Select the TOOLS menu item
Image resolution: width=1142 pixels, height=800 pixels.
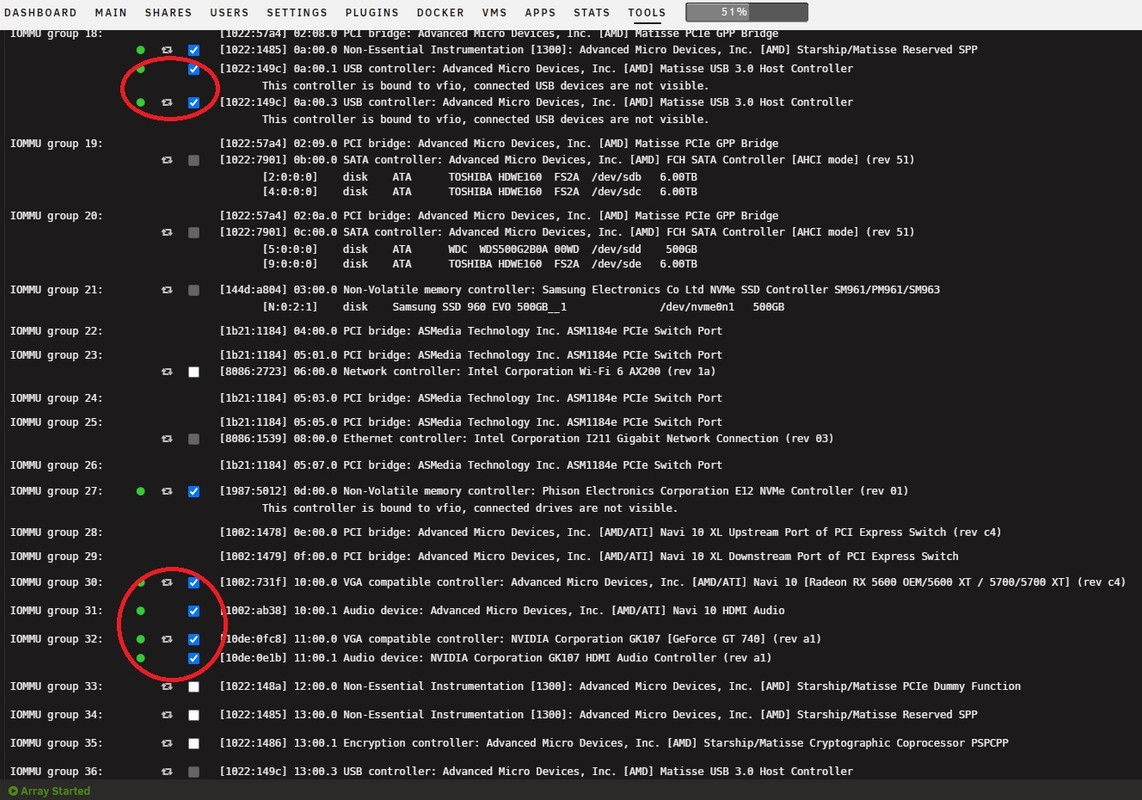[647, 12]
